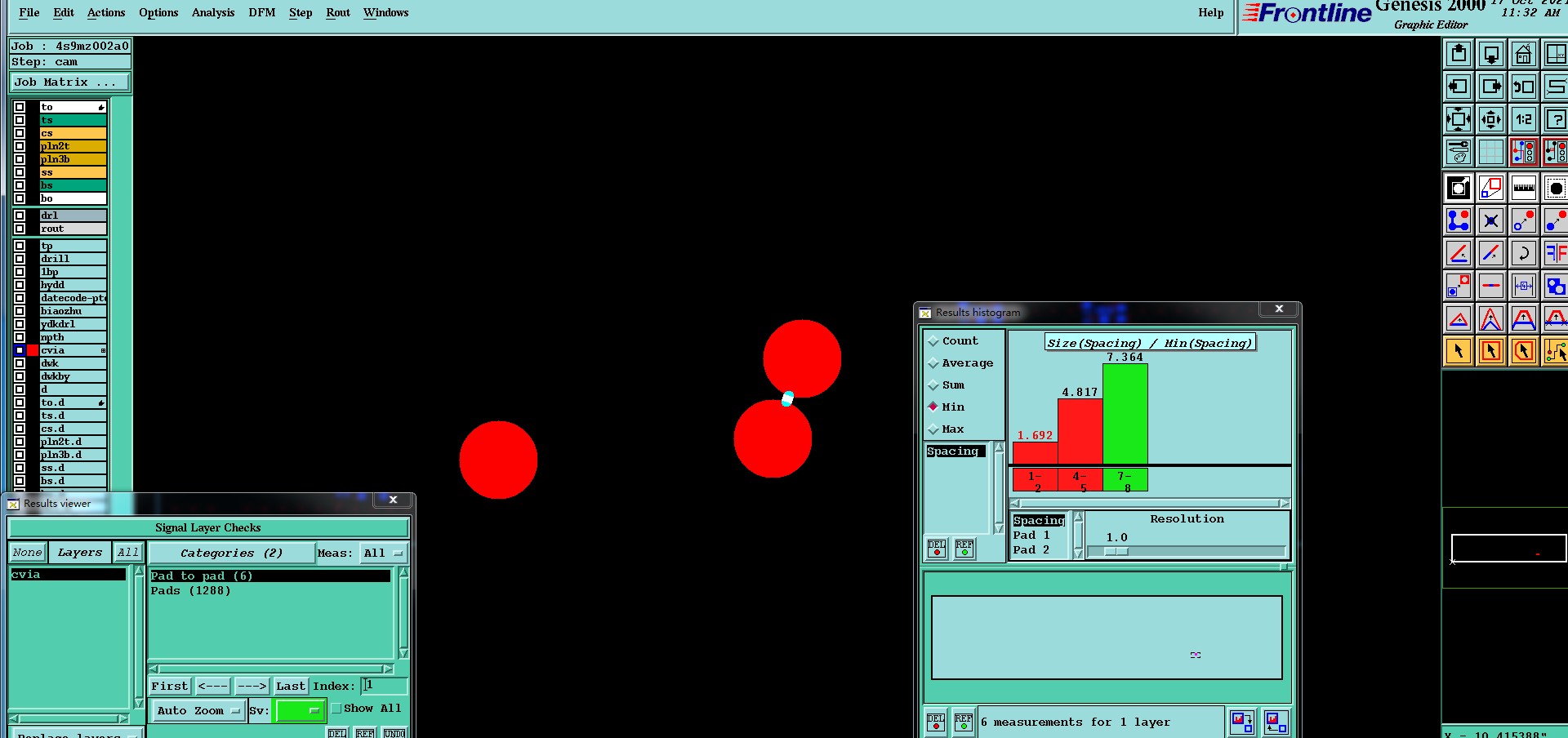Click the Job Matrix button
The width and height of the screenshot is (1568, 738).
[69, 82]
